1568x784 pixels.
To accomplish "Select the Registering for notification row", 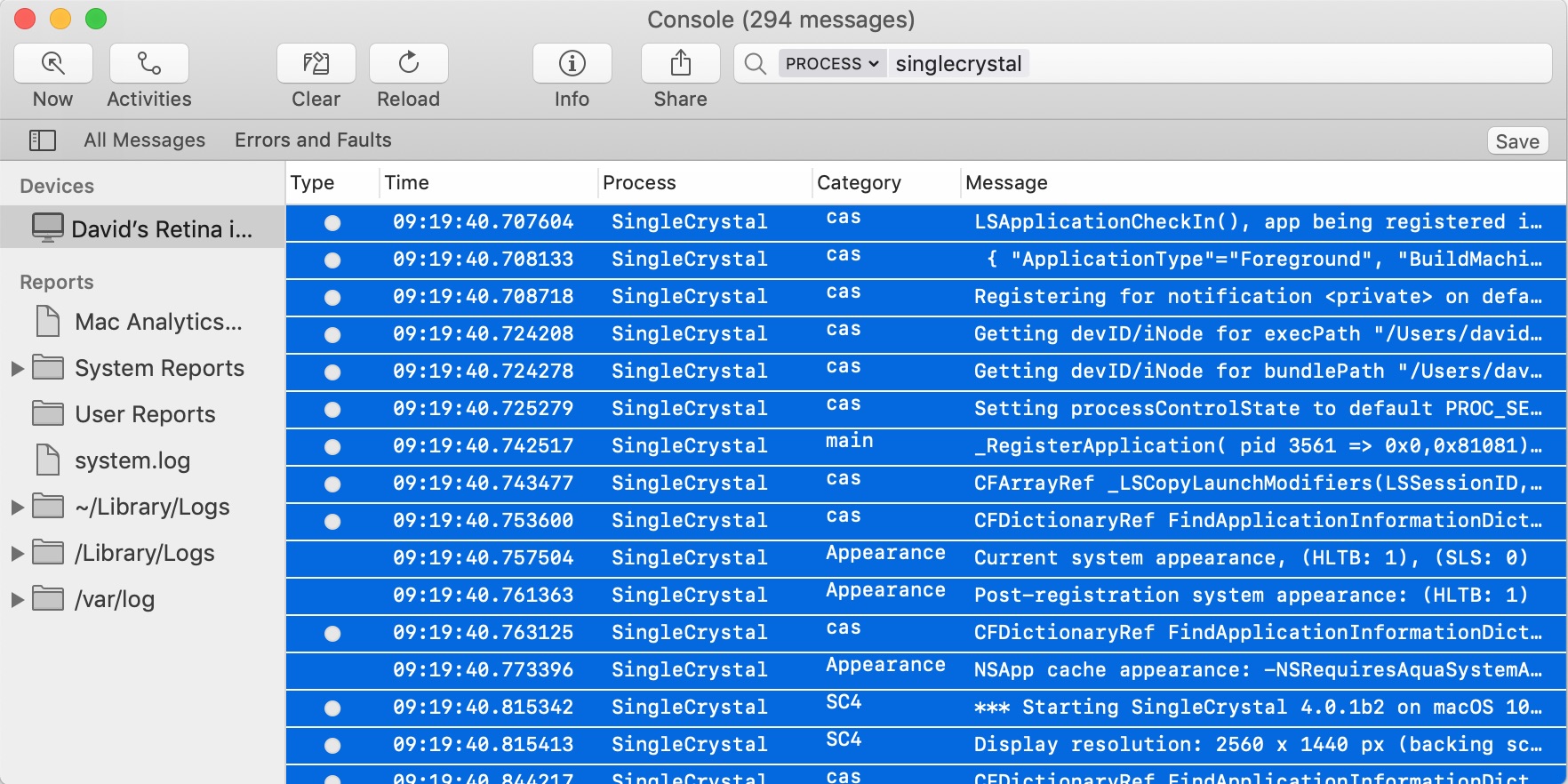I will tap(926, 297).
